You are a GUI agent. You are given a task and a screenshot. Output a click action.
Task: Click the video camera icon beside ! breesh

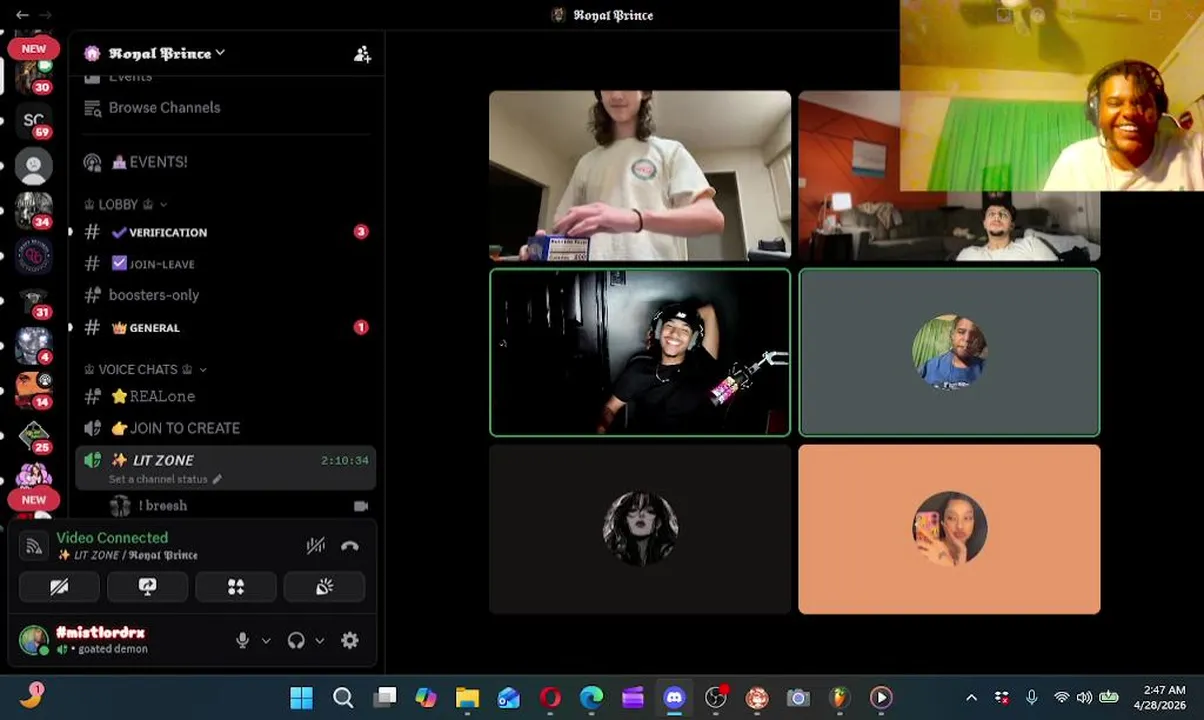point(361,506)
